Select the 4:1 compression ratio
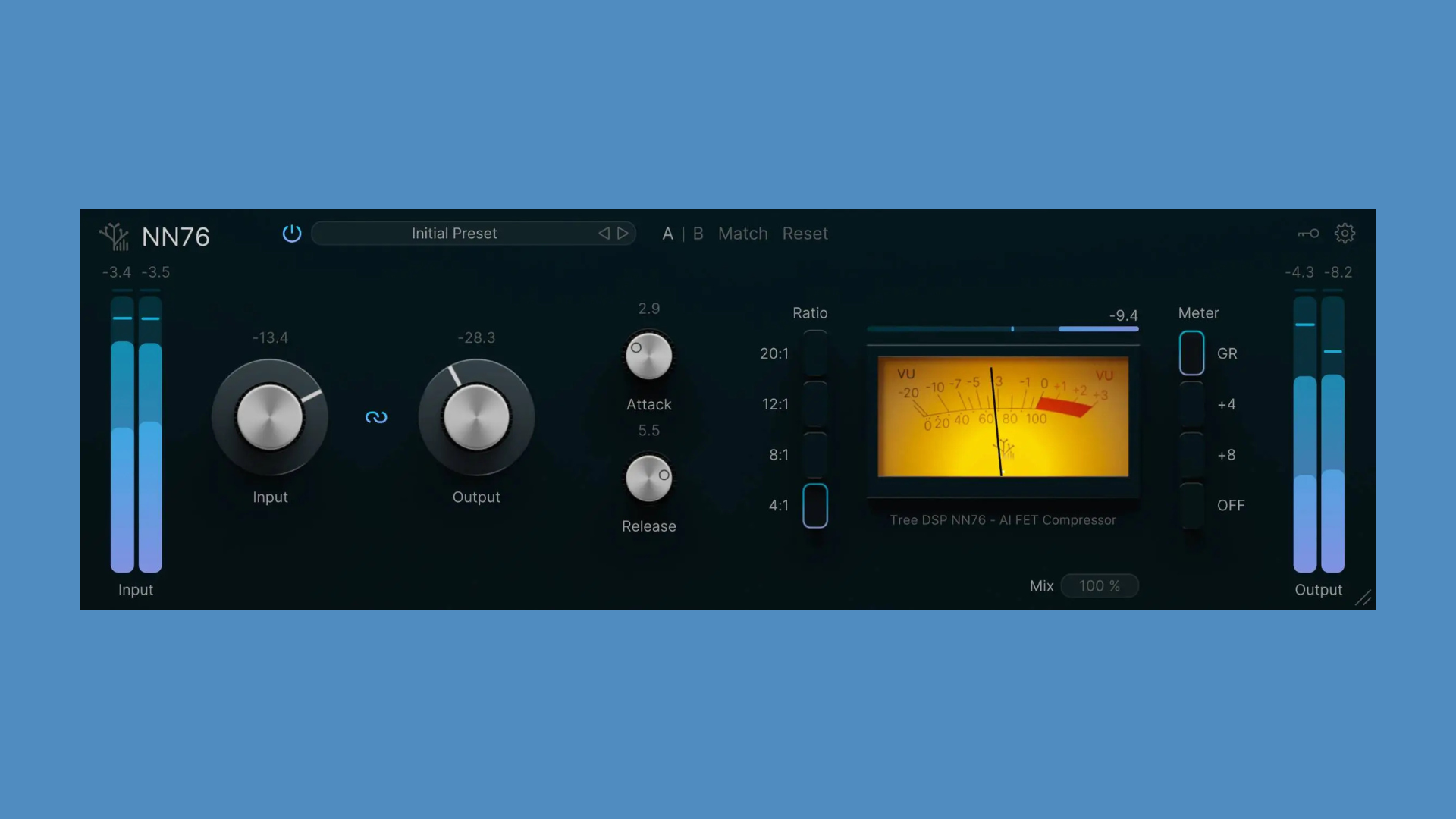The width and height of the screenshot is (1456, 819). coord(815,505)
